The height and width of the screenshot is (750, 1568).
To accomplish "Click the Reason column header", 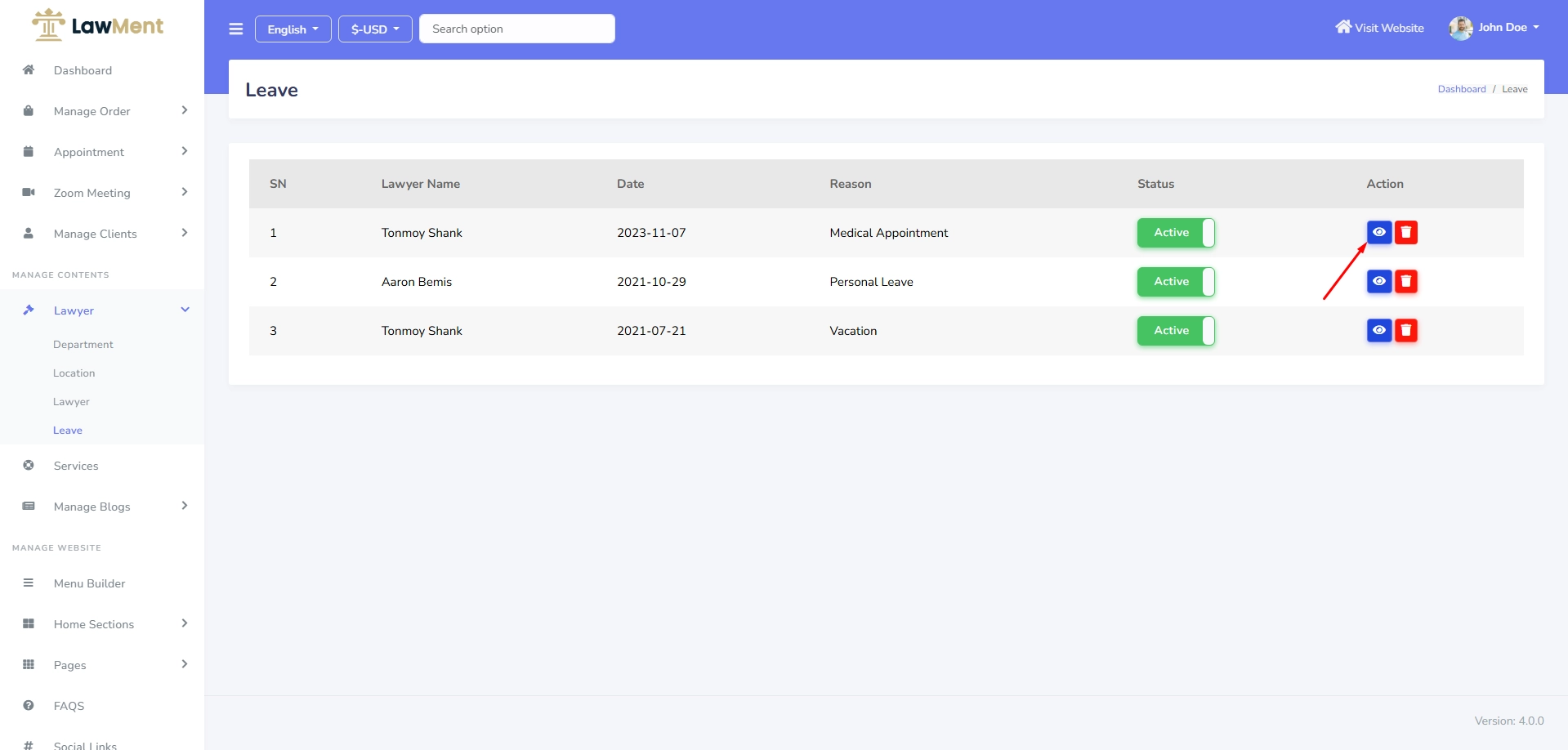I will (x=851, y=184).
